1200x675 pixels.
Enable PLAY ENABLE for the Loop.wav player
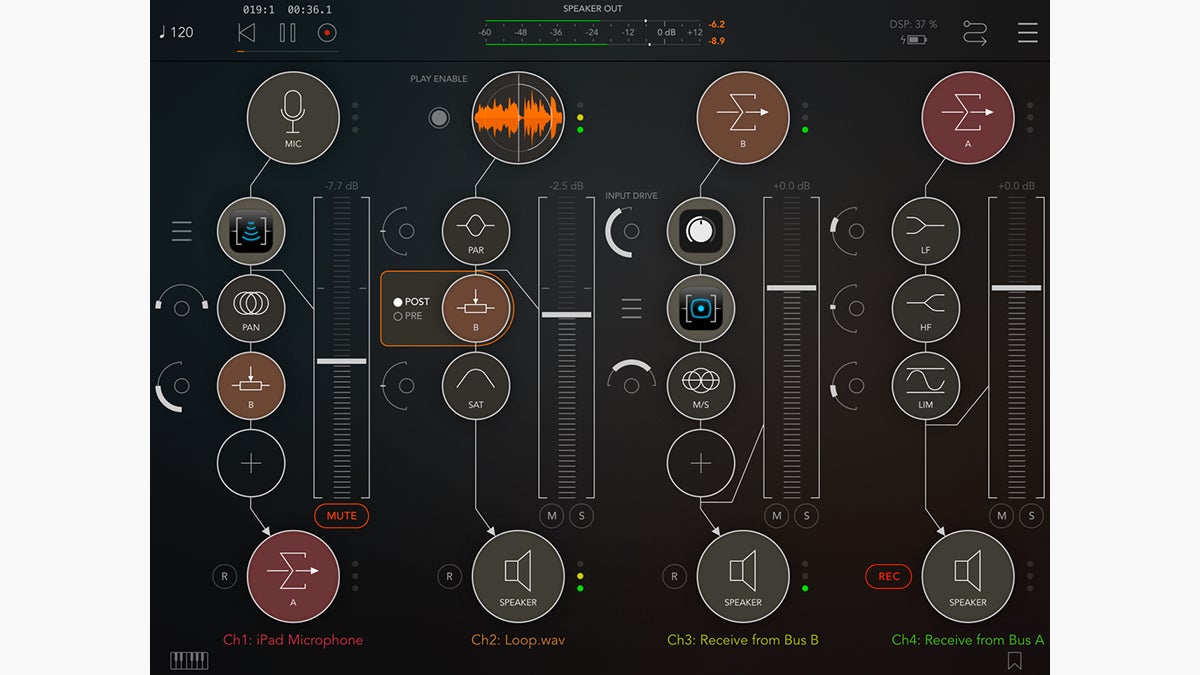(440, 117)
